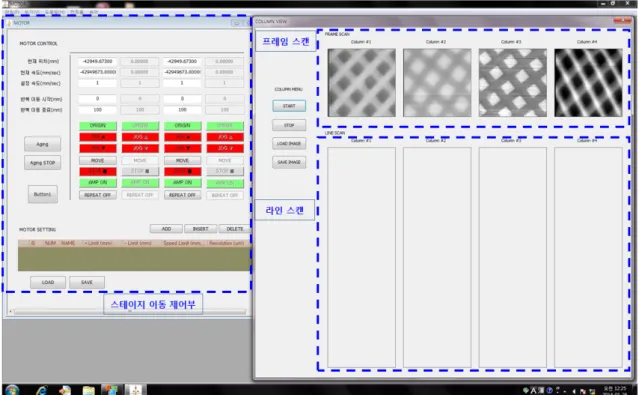The width and height of the screenshot is (639, 395).
Task: Toggle AMP ON for the fourth motor
Action: [225, 183]
